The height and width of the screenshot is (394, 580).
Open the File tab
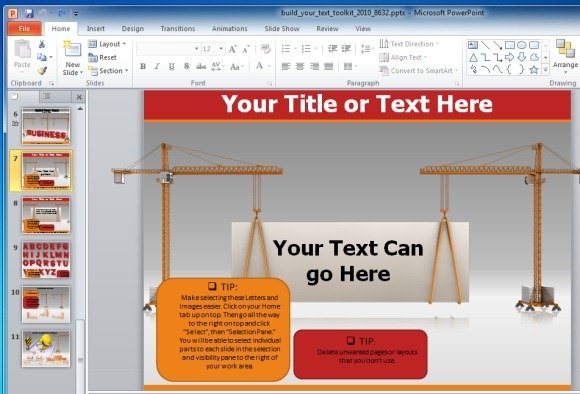24,28
